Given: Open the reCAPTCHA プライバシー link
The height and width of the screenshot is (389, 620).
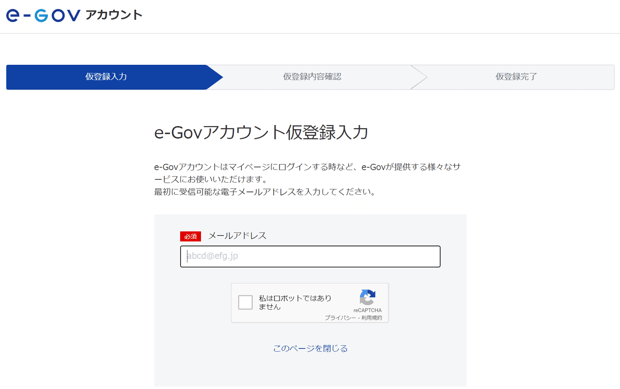Looking at the screenshot, I should click(340, 317).
